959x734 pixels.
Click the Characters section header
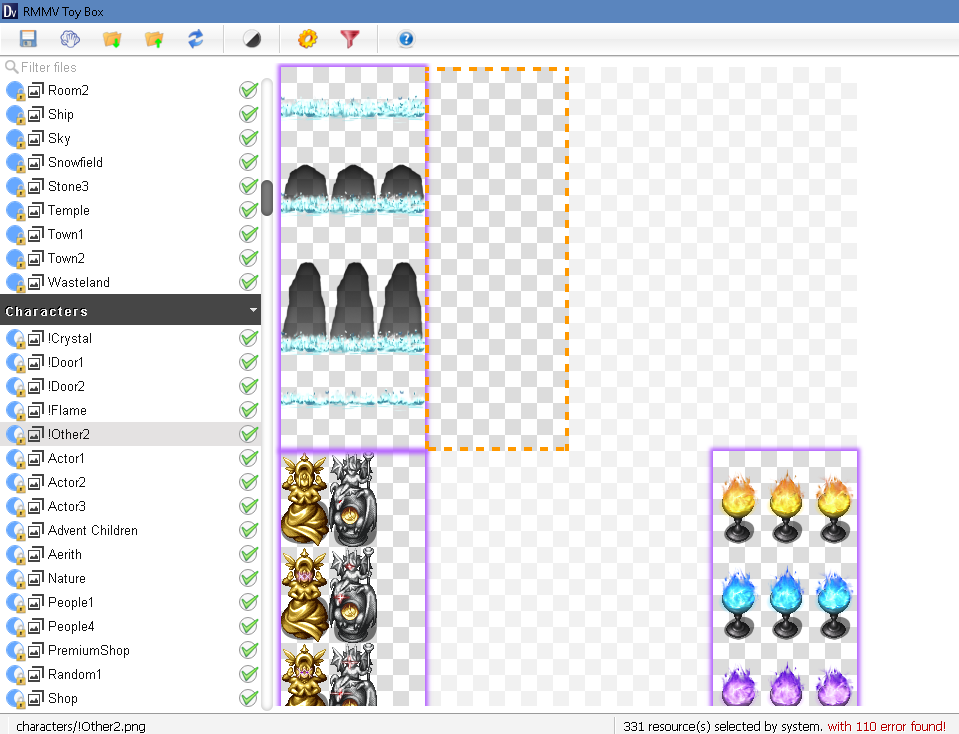[130, 310]
